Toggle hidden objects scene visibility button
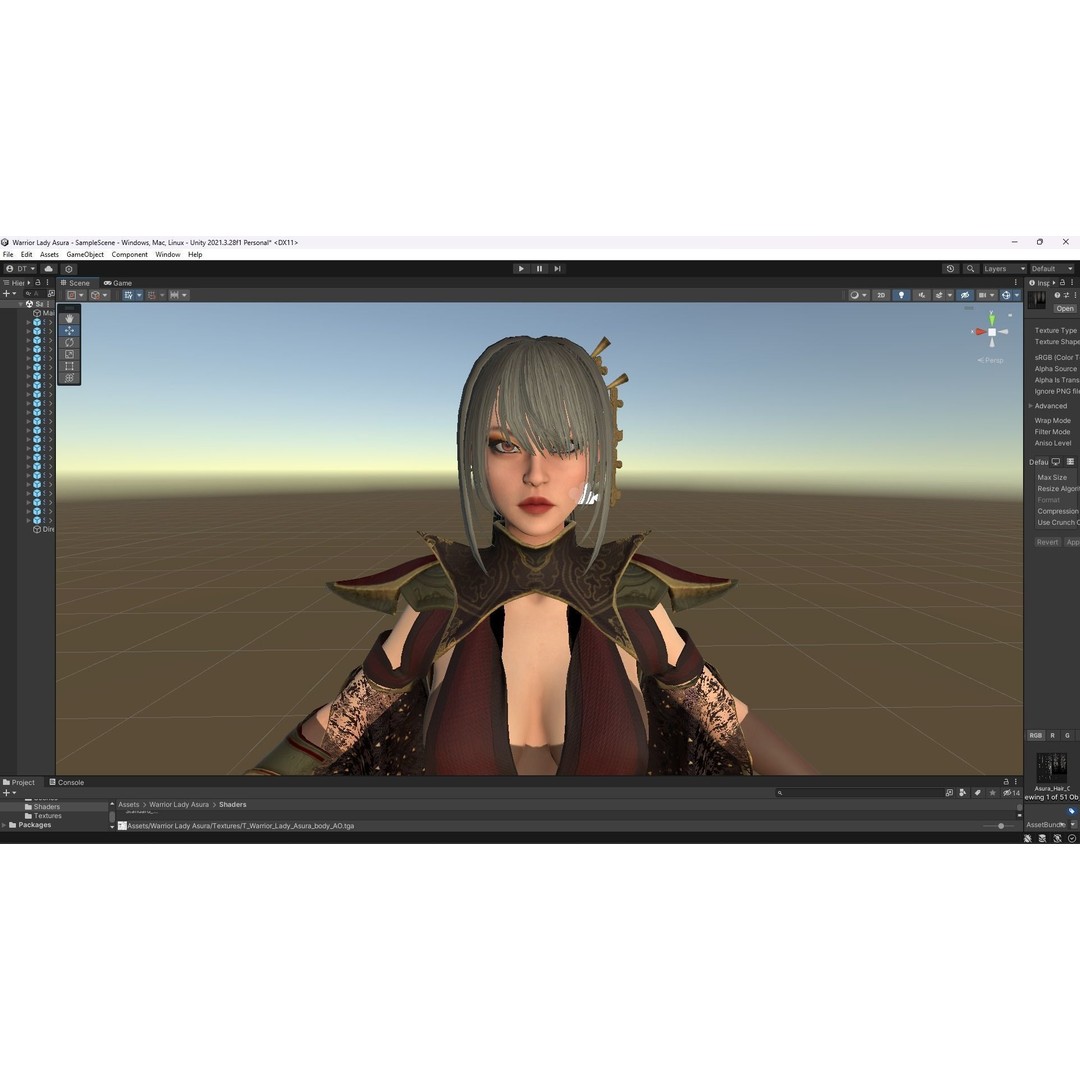Screen dimensions: 1080x1080 point(965,295)
